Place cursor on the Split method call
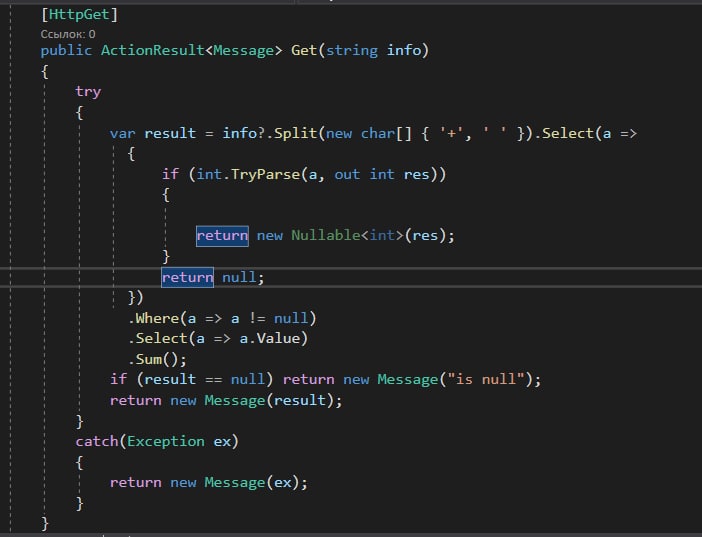The height and width of the screenshot is (537, 702). (x=295, y=133)
